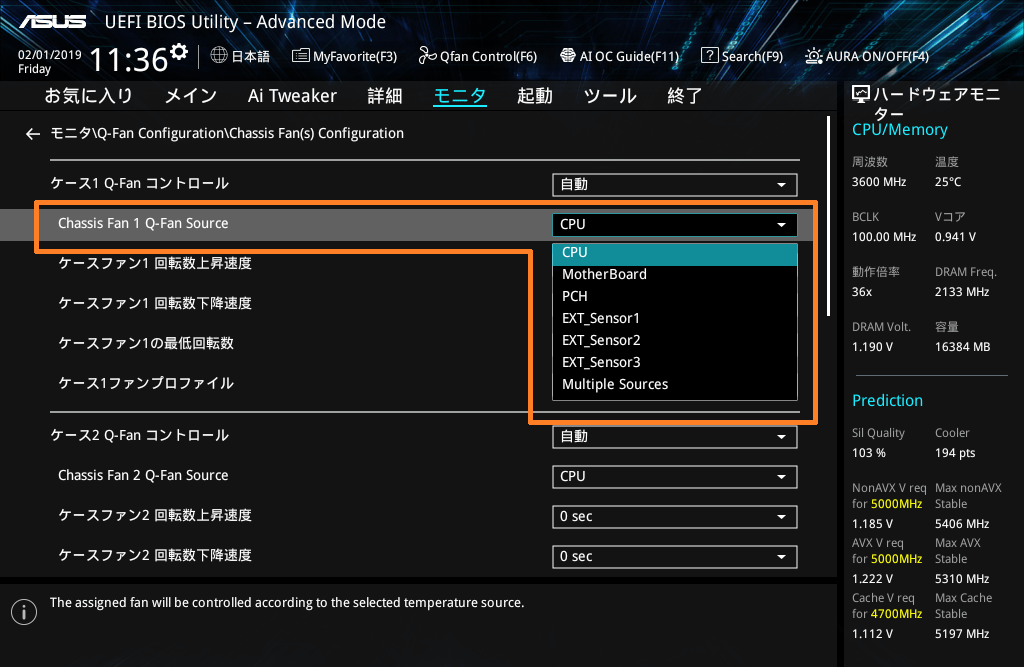This screenshot has width=1024, height=667.
Task: Toggle AURA ON/OFF(F4)
Action: [x=867, y=56]
